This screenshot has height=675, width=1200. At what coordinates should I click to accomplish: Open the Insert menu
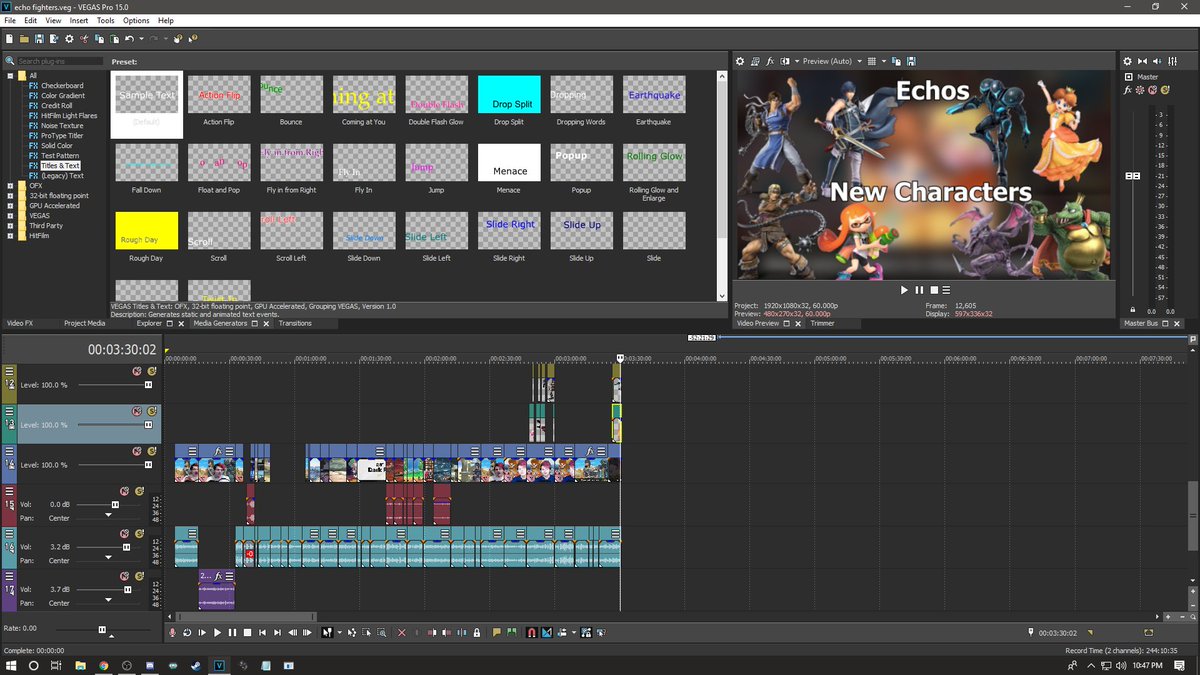pos(78,20)
